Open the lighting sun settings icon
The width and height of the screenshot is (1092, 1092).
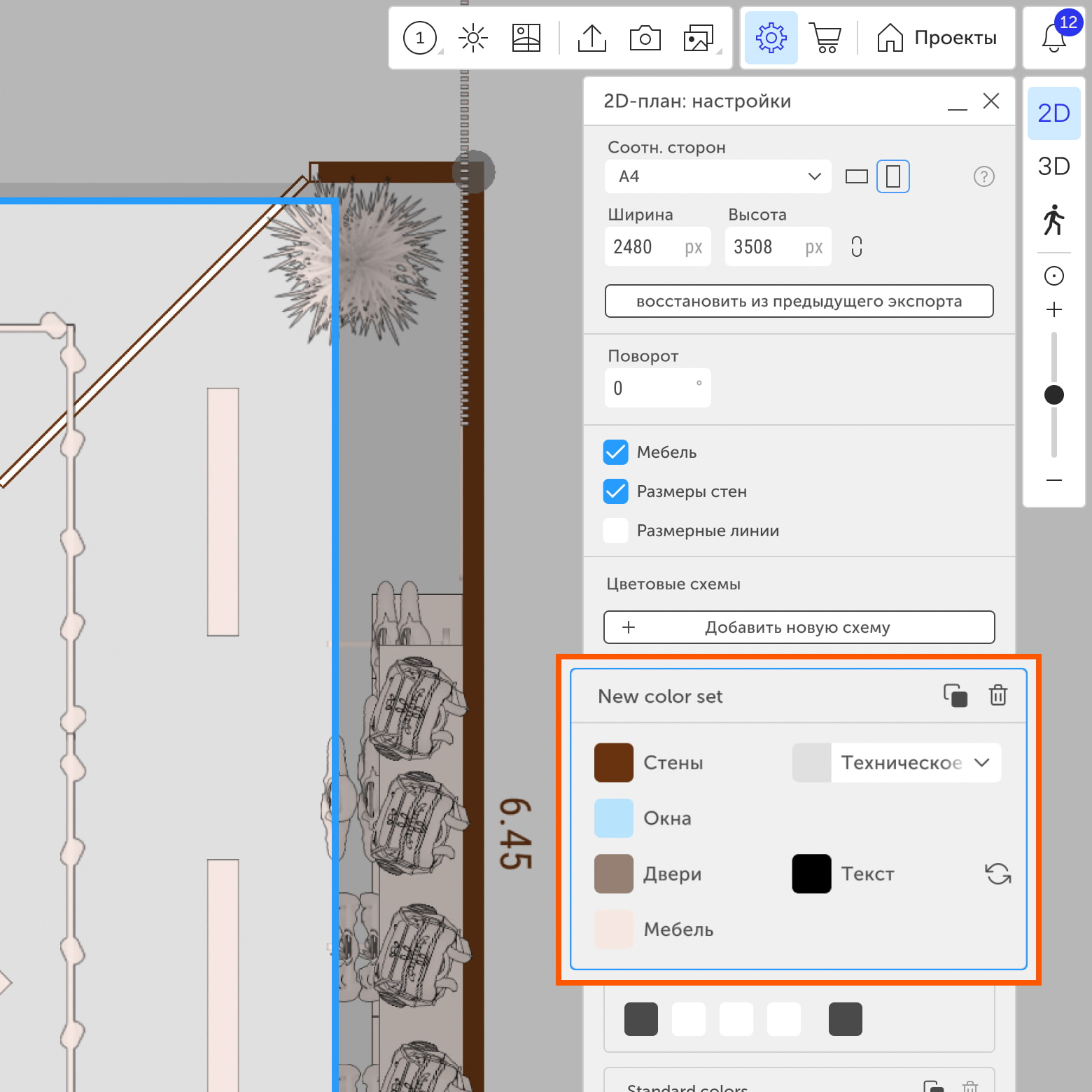[472, 38]
